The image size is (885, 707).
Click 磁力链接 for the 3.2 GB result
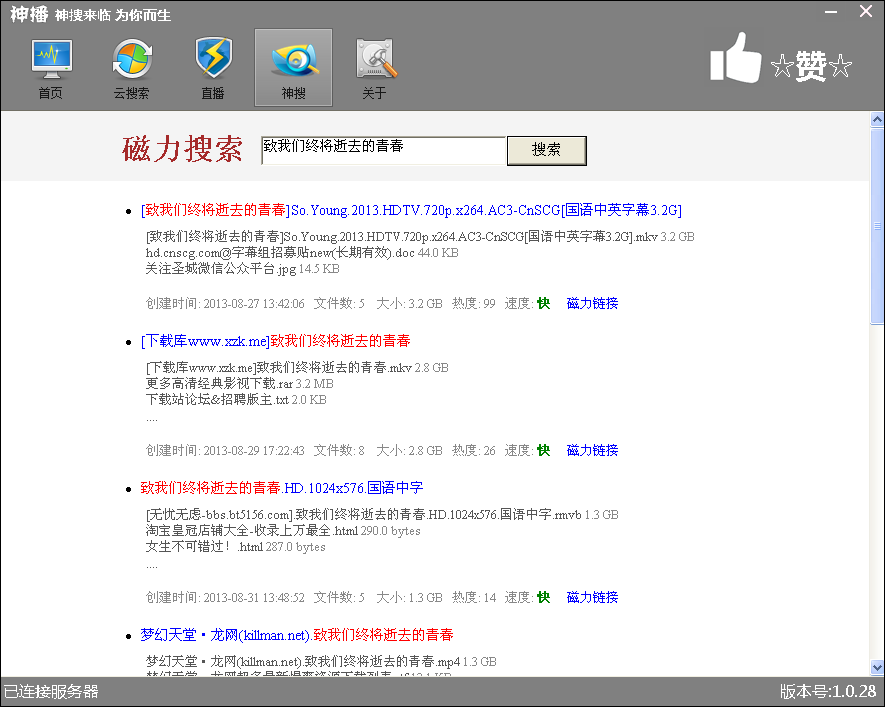tap(592, 303)
